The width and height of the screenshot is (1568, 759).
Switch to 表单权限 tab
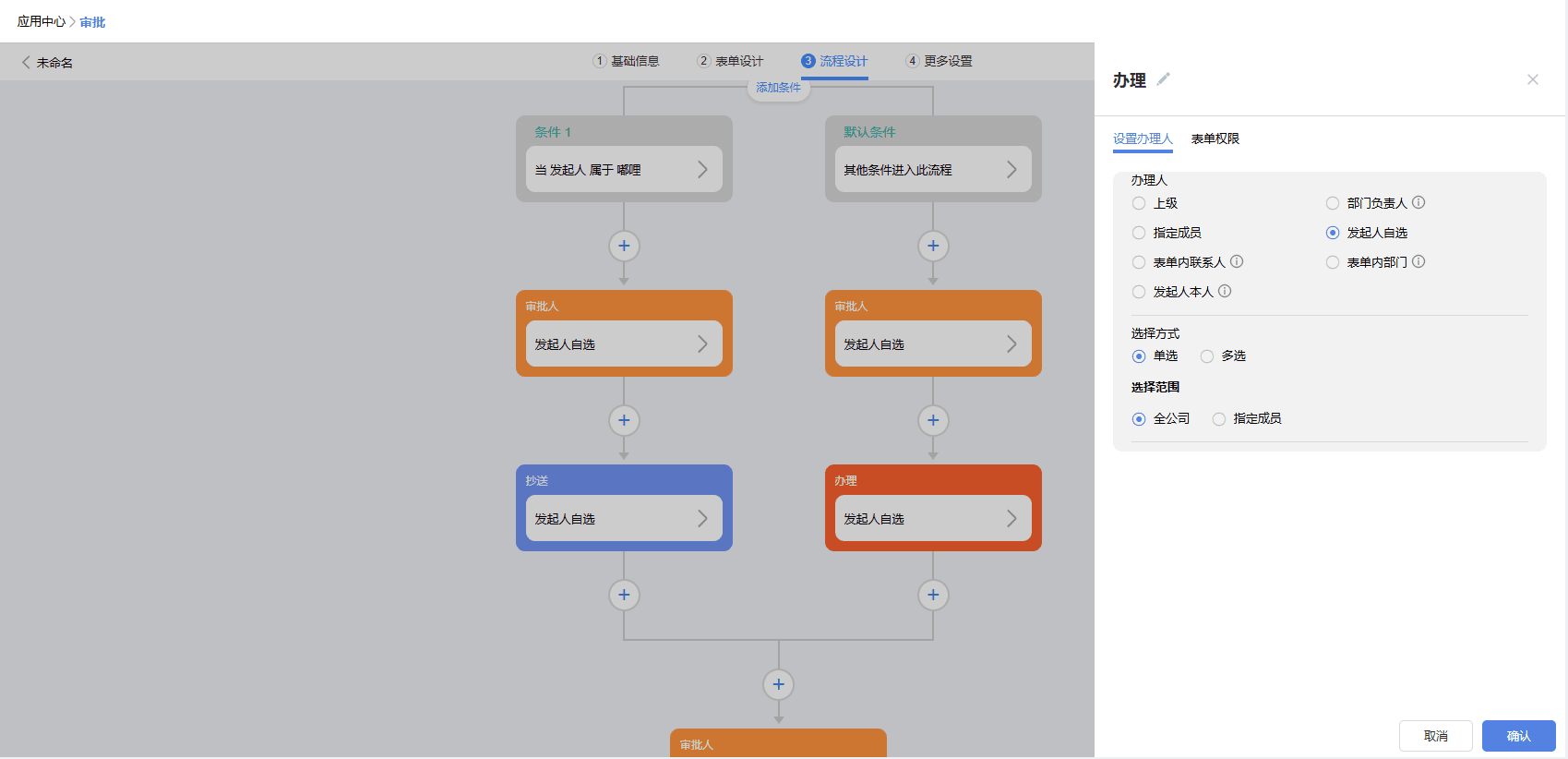1215,139
